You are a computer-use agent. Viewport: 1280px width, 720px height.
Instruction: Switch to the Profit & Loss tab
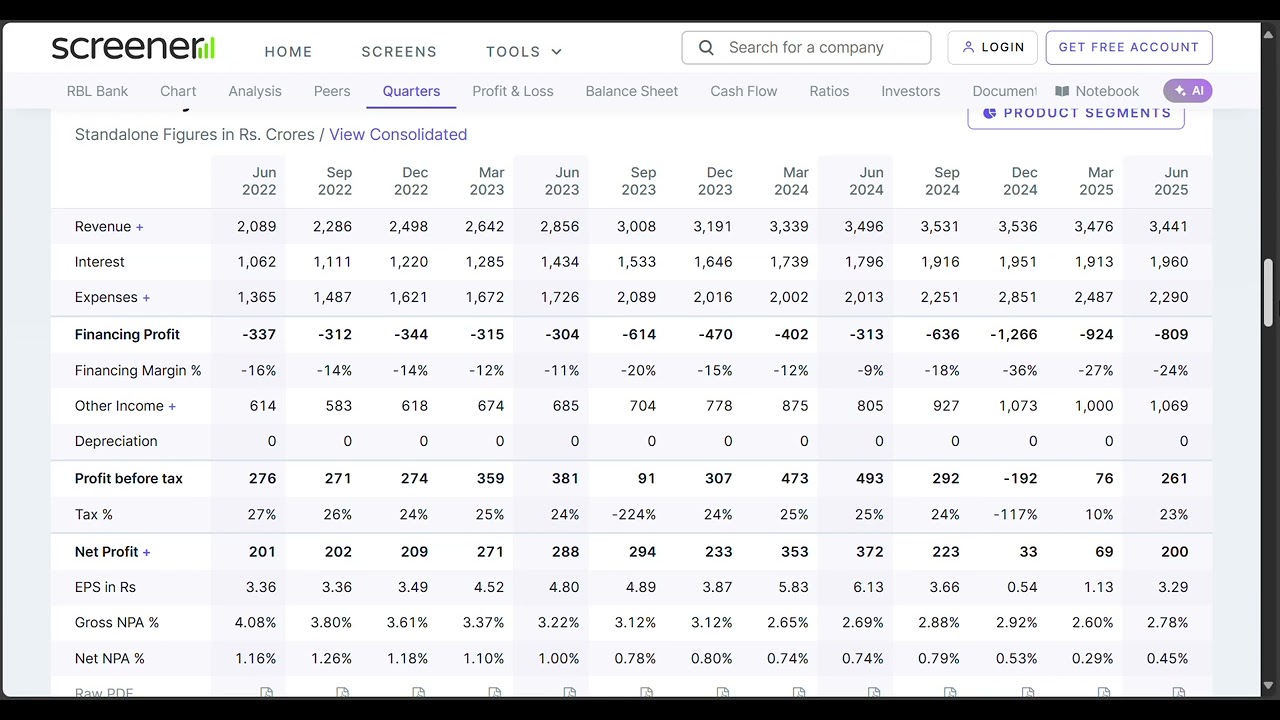(x=513, y=91)
